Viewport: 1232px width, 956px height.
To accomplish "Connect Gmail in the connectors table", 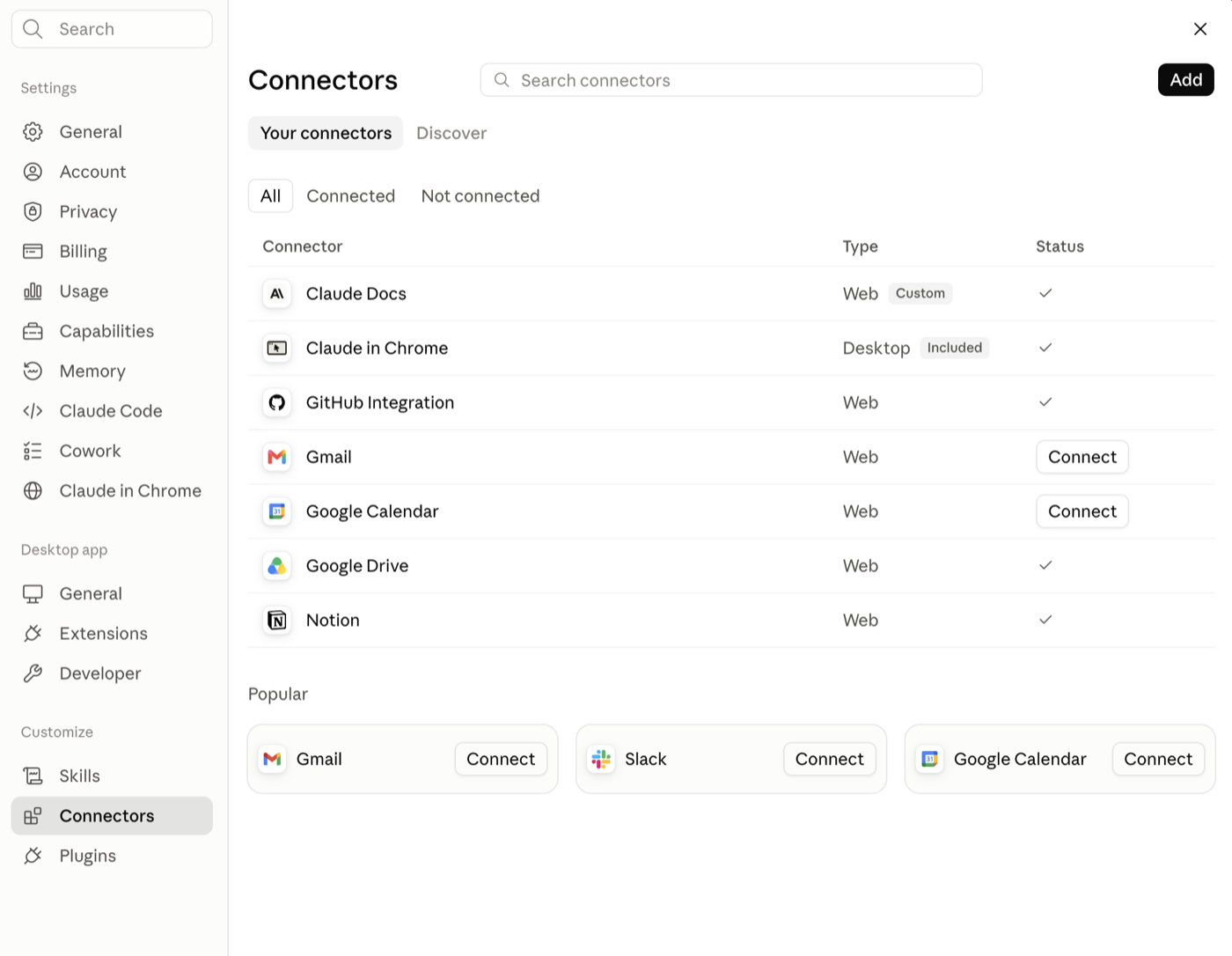I will tap(1082, 457).
